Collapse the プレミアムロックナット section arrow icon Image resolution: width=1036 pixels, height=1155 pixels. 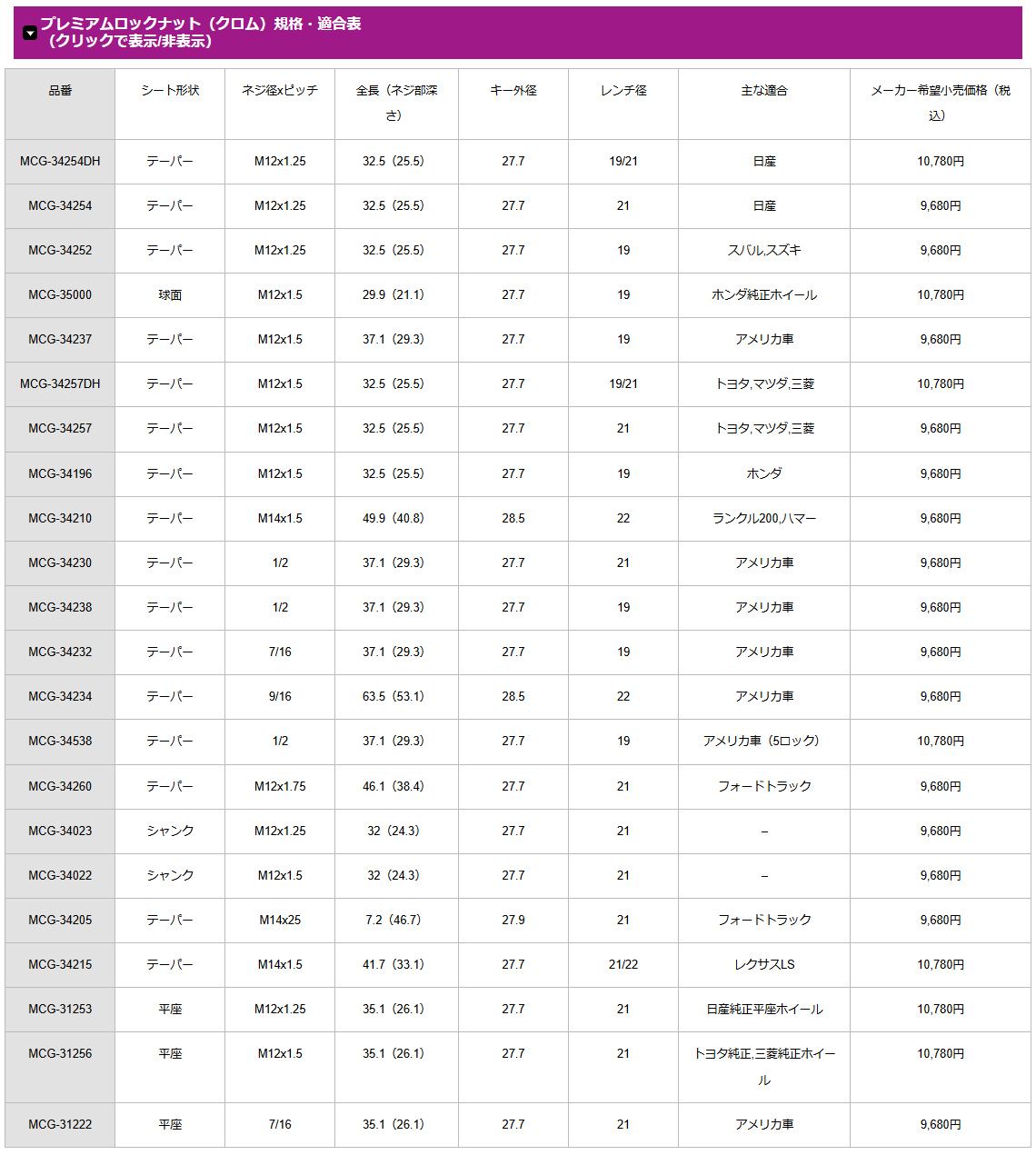pos(30,33)
